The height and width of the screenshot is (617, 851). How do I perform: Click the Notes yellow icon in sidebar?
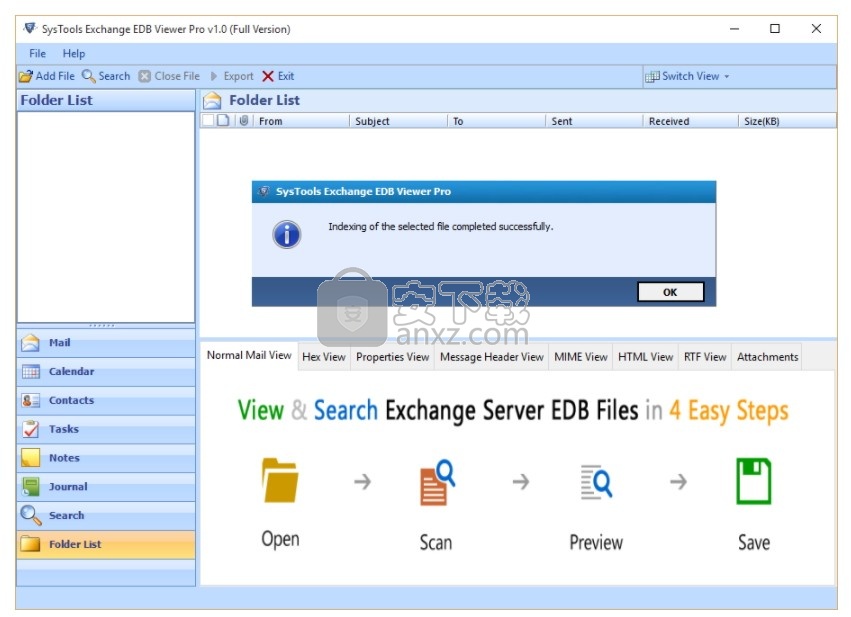[31, 457]
